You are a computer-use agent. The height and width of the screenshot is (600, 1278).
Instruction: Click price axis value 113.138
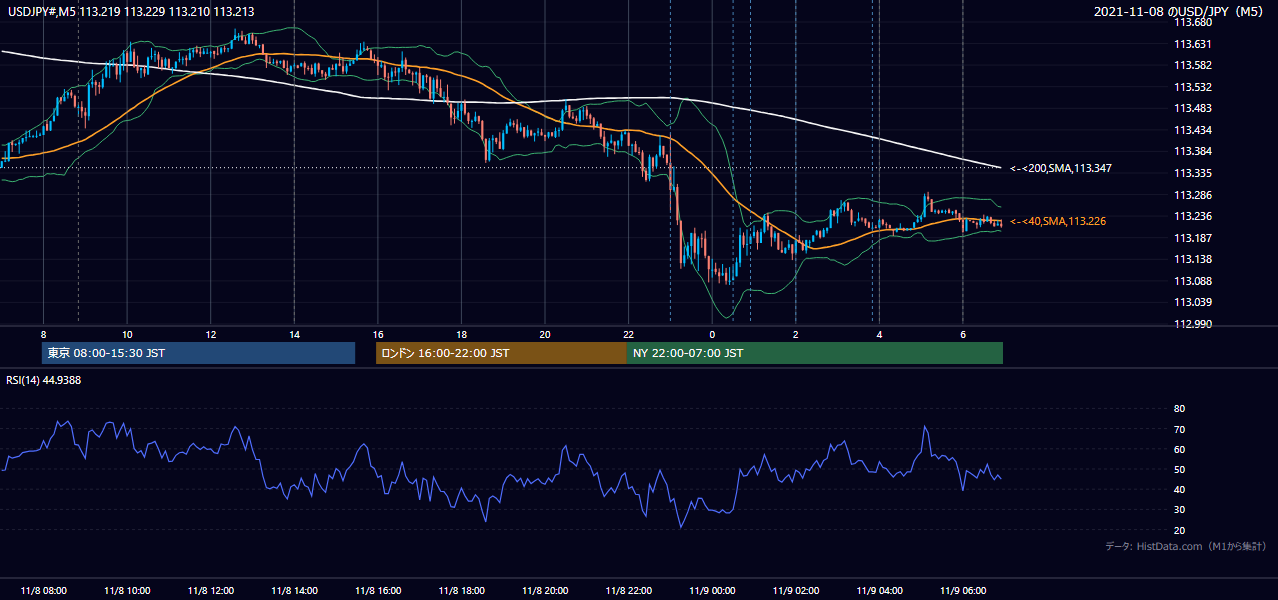[1192, 259]
